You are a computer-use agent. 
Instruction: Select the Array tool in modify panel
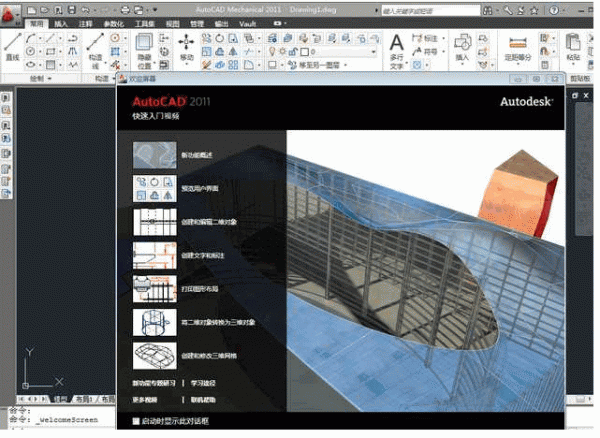click(233, 65)
